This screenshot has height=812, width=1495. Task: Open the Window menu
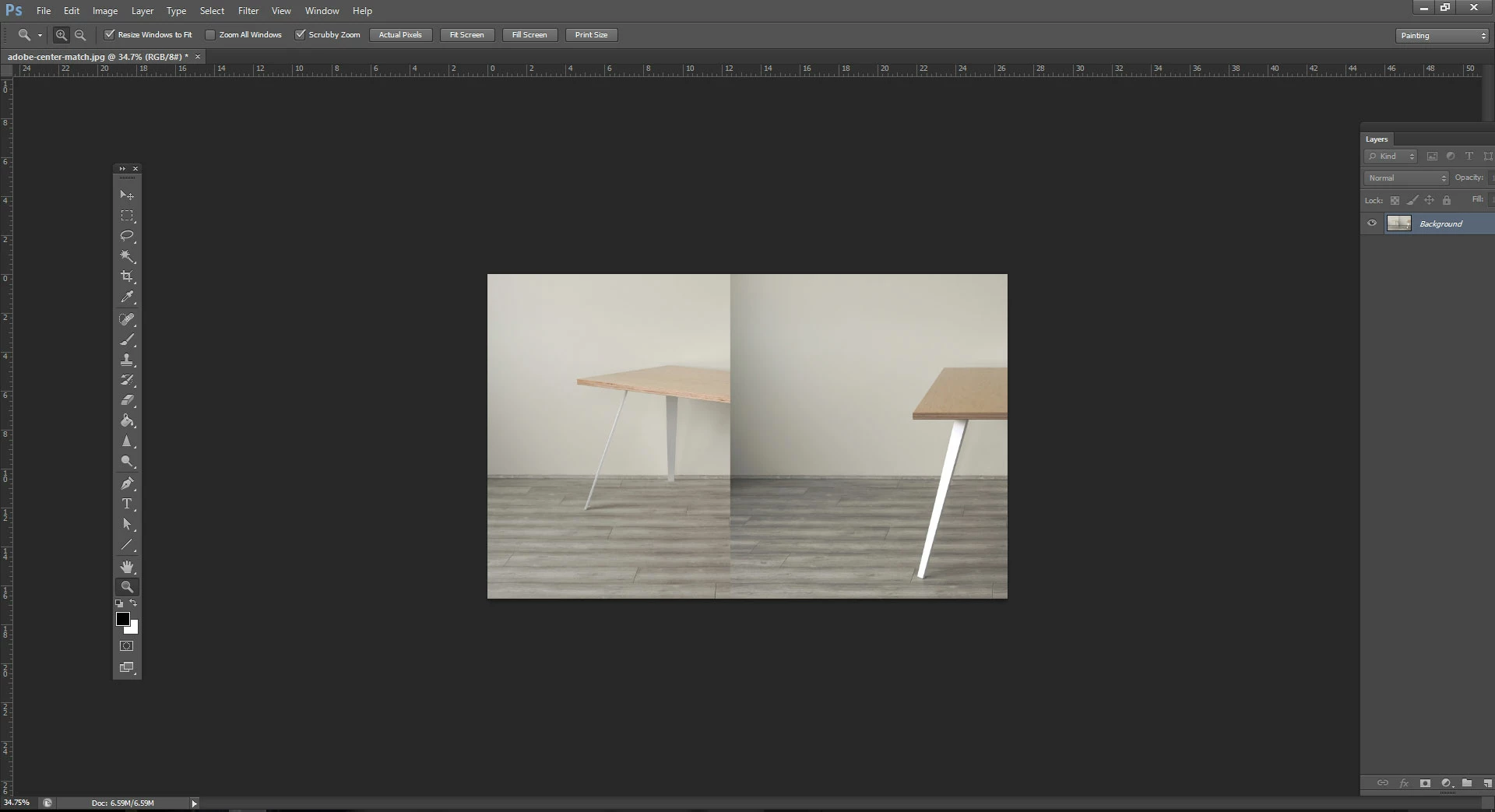[322, 11]
